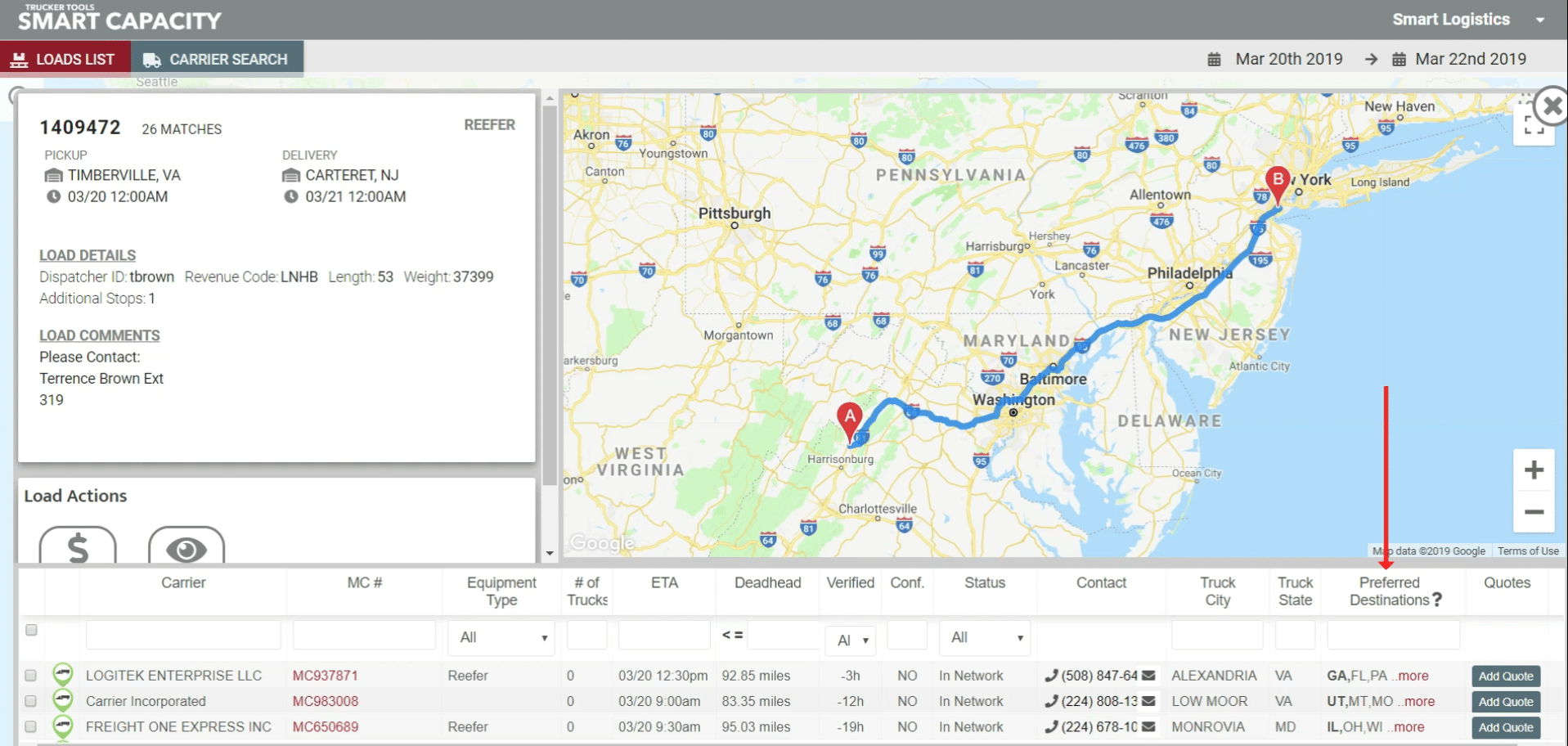Screen dimensions: 1568x746
Task: Close the load detail map panel
Action: click(1551, 106)
